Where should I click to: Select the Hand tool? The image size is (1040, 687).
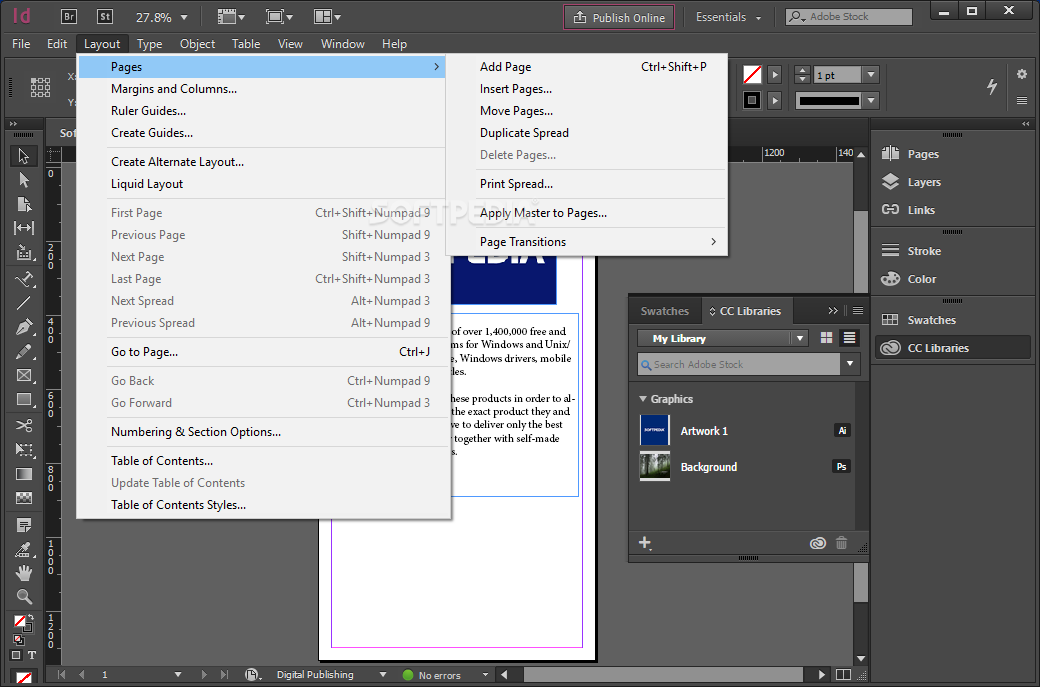[24, 573]
